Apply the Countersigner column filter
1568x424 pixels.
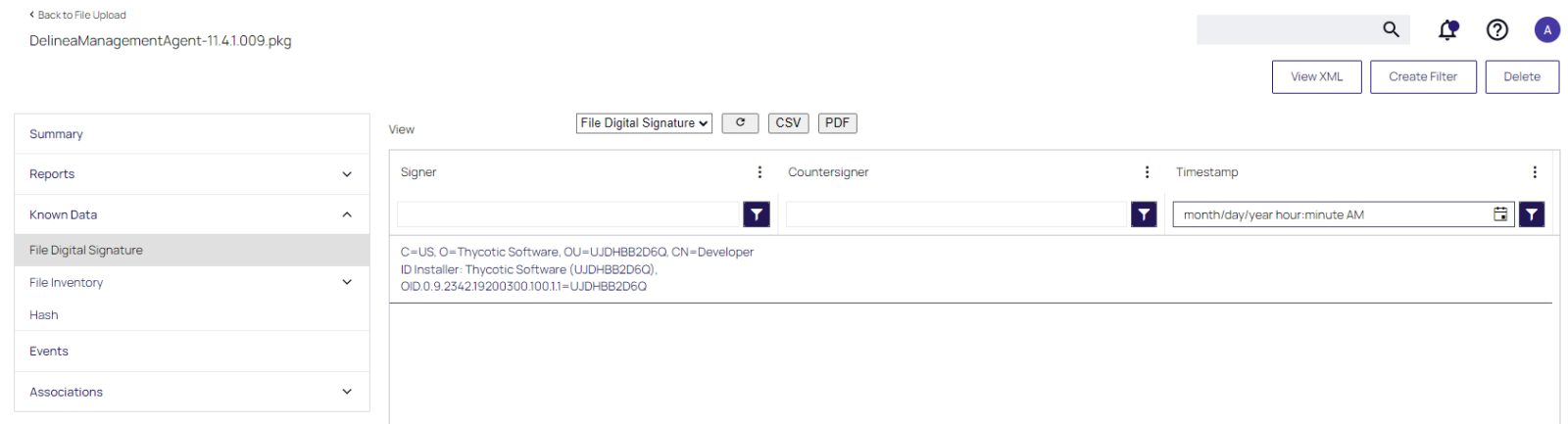[1144, 214]
